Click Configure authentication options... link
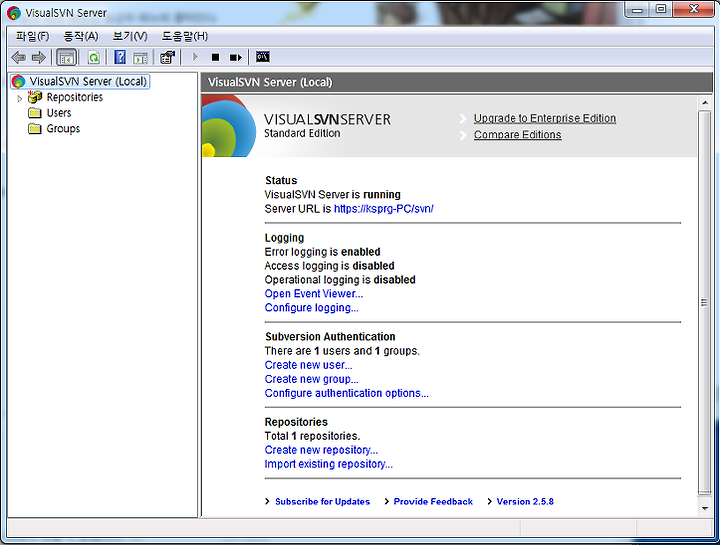The width and height of the screenshot is (720, 545). point(347,393)
